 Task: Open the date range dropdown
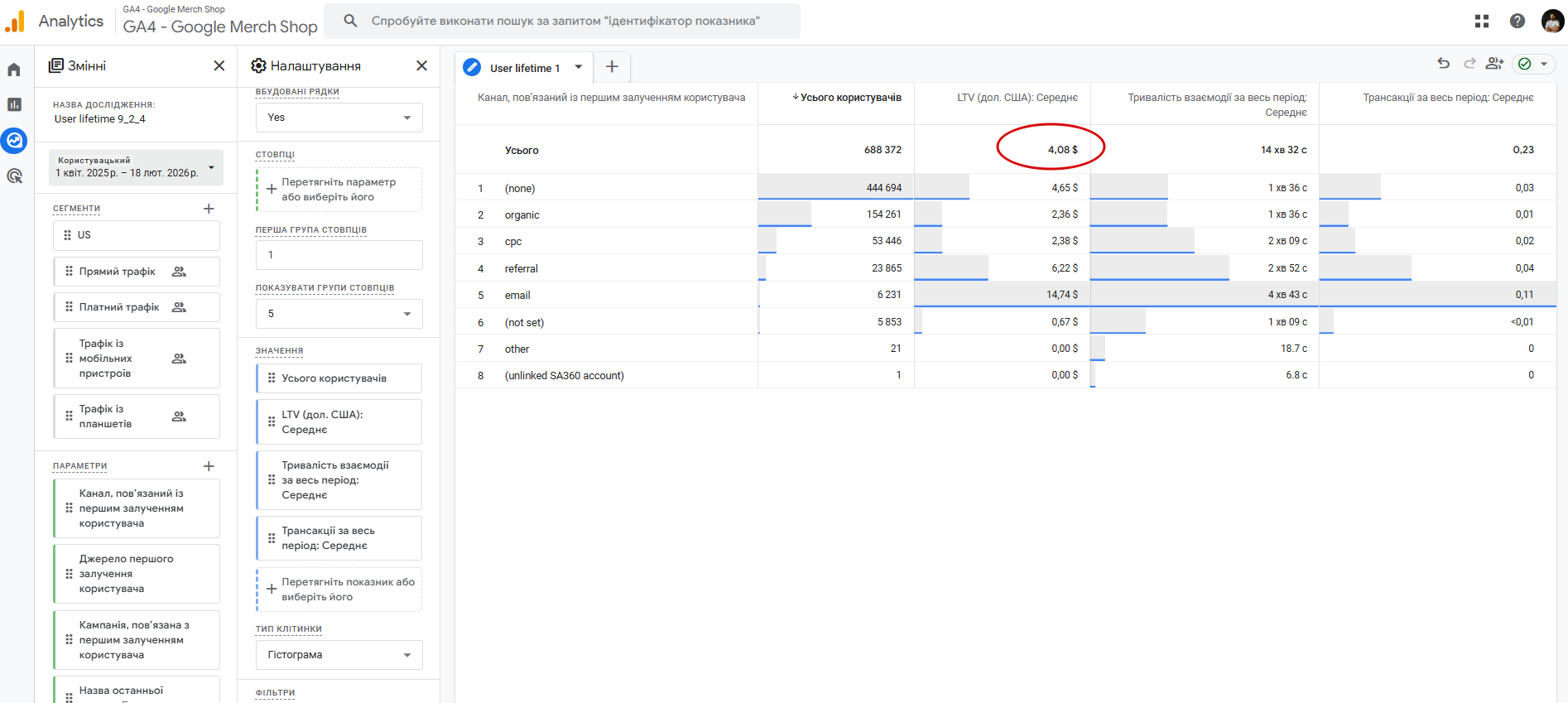(136, 167)
